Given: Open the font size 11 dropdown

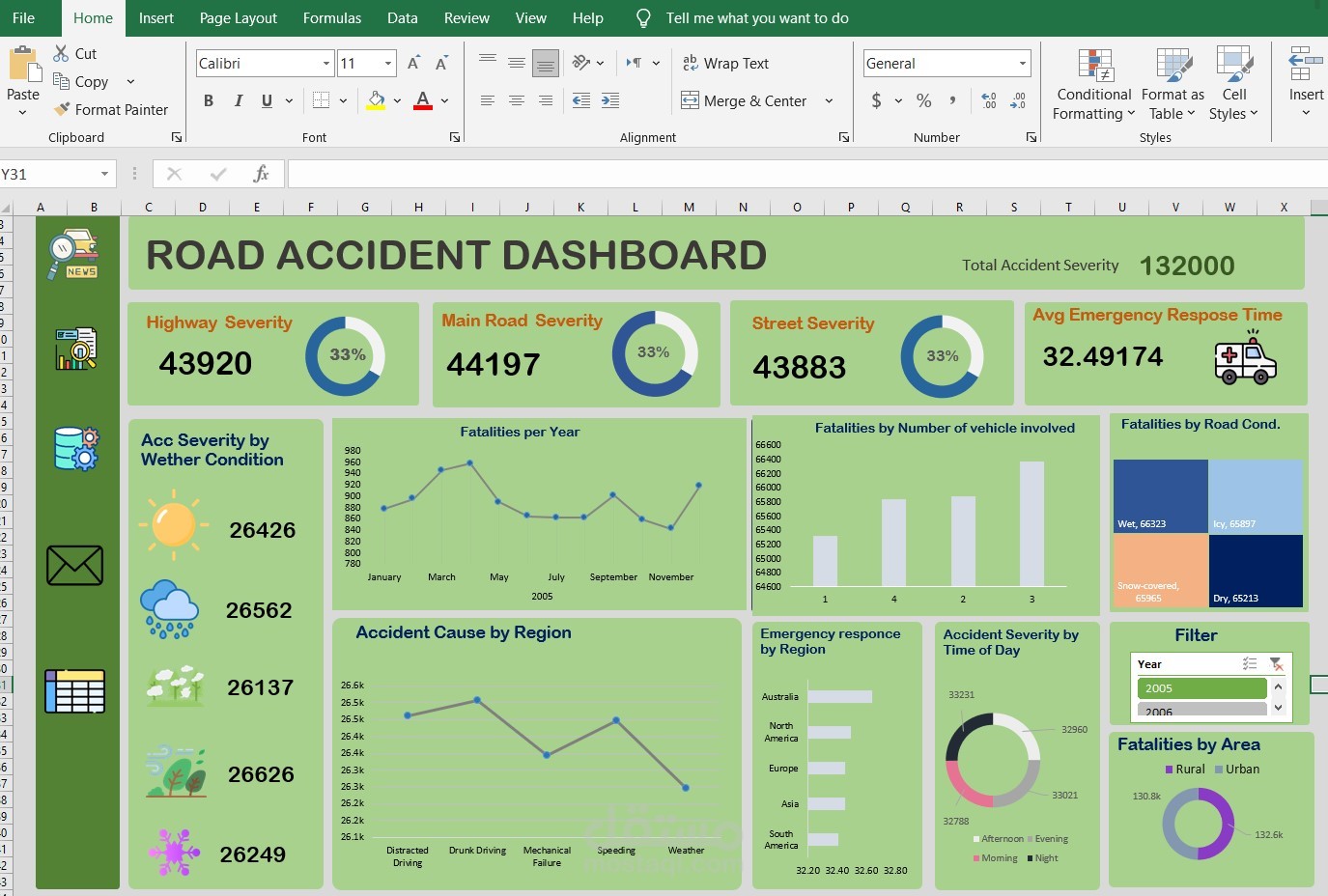Looking at the screenshot, I should coord(388,64).
